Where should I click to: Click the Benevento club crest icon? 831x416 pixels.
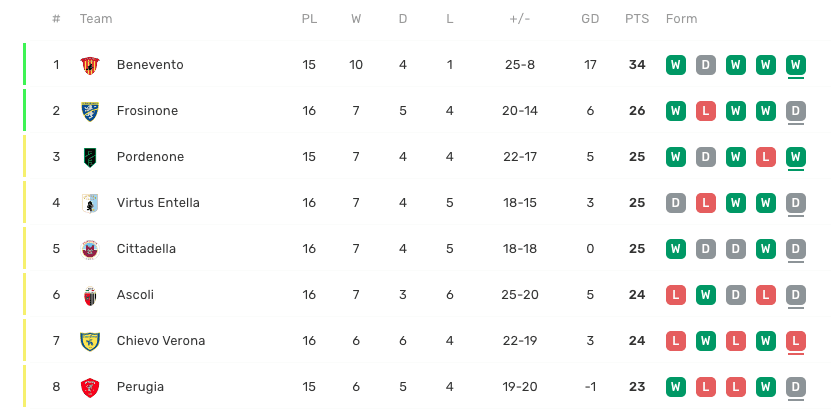tap(90, 65)
